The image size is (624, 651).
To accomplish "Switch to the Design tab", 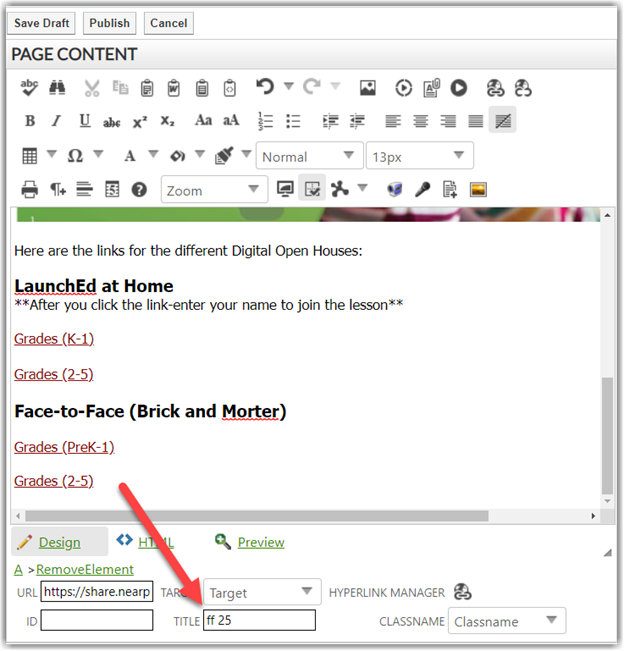I will point(59,542).
